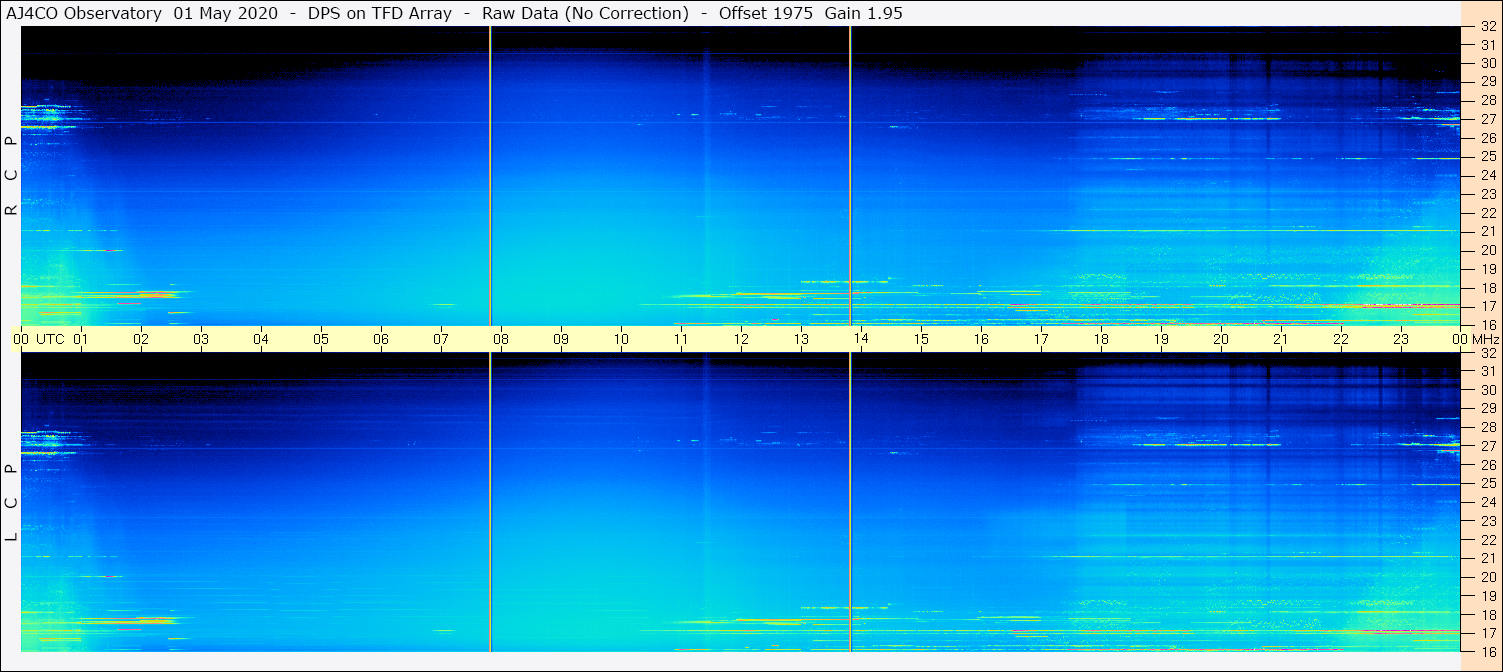Click hour "06" on the UTC time axis

[x=381, y=339]
